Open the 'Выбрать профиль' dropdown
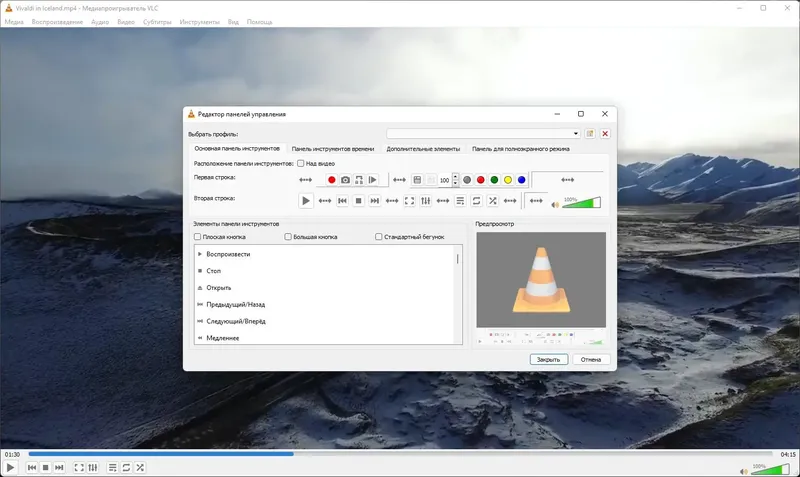The image size is (800, 477). (484, 134)
